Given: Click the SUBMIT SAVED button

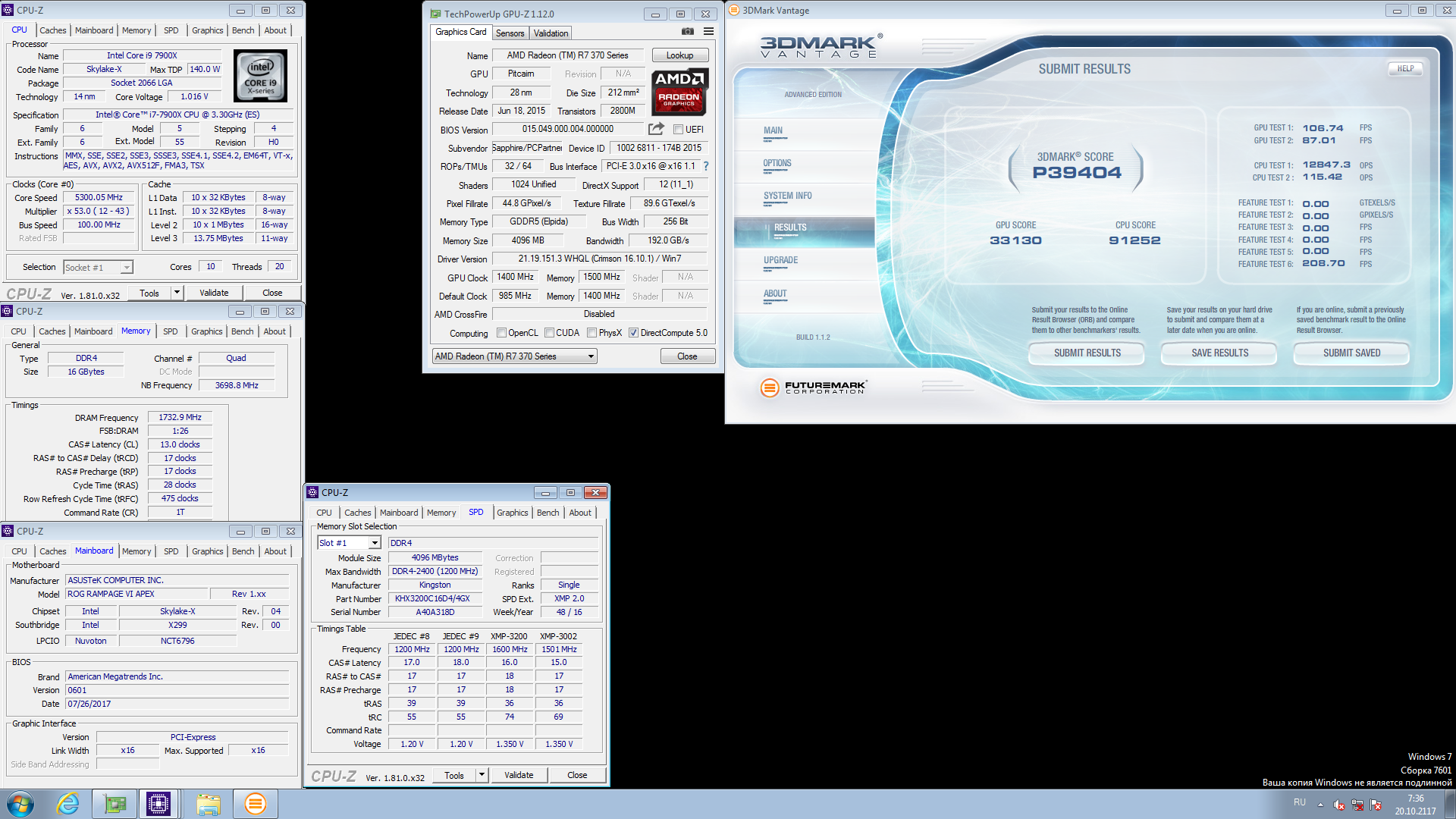Looking at the screenshot, I should (x=1351, y=353).
